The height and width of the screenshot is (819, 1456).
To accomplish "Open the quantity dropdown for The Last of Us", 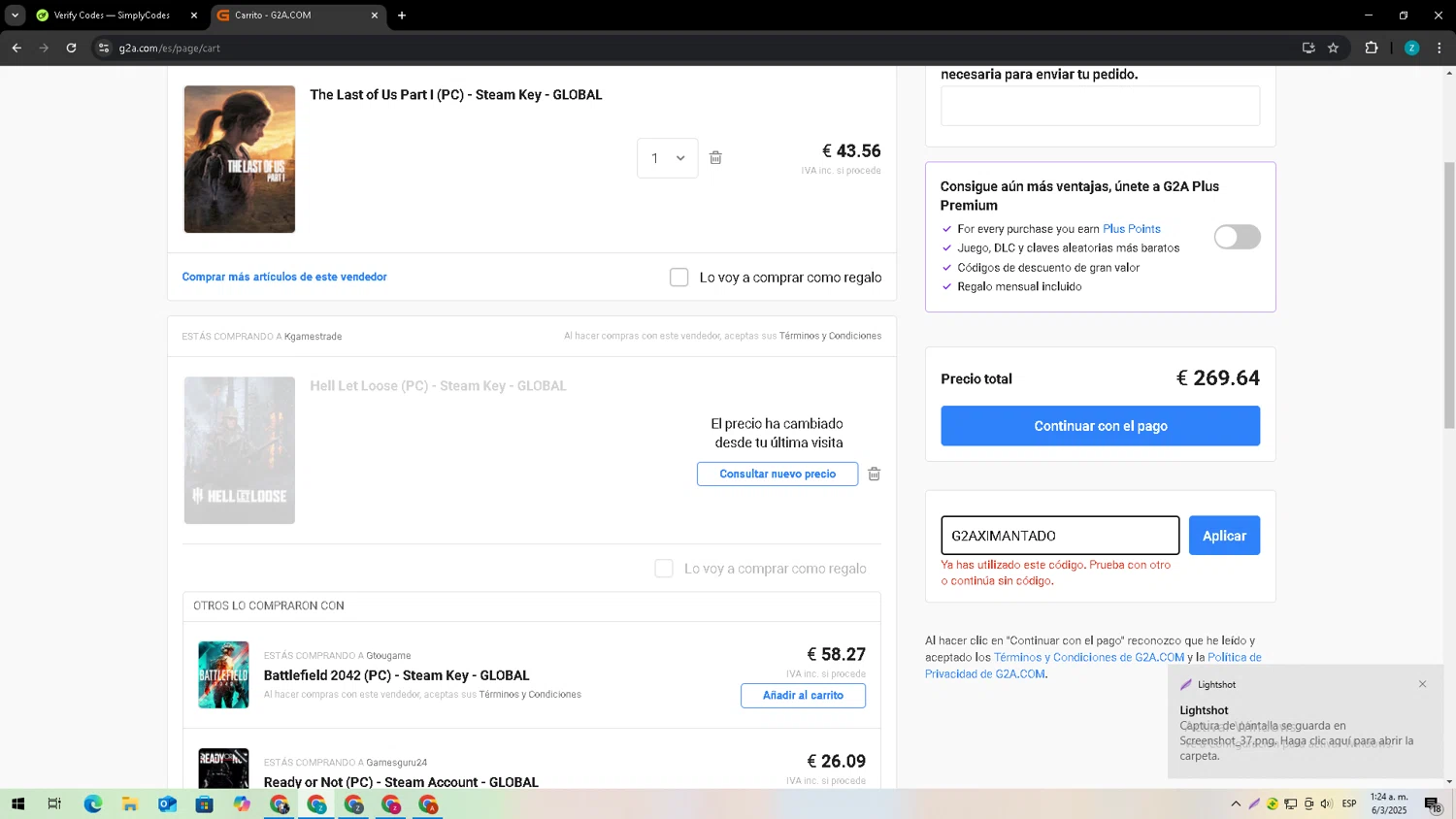I will 668,158.
